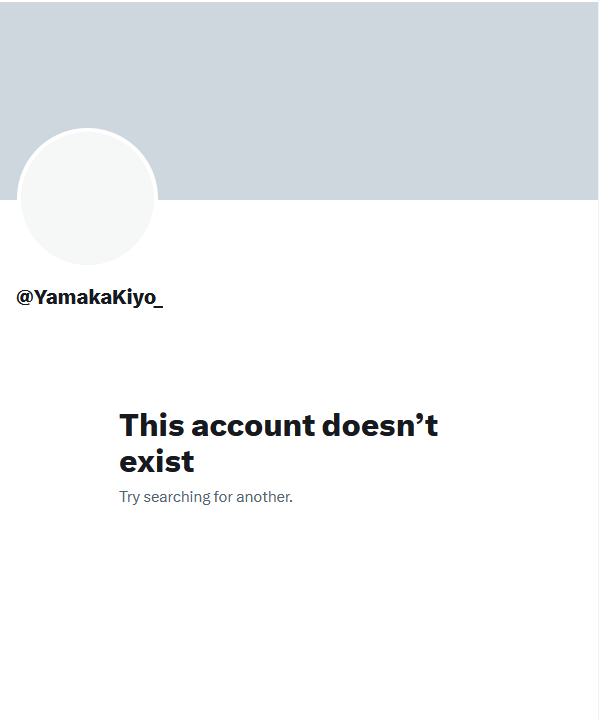Screen dimensions: 601x721
Task: Click the "Kiyo" part of the handle
Action: 134,298
